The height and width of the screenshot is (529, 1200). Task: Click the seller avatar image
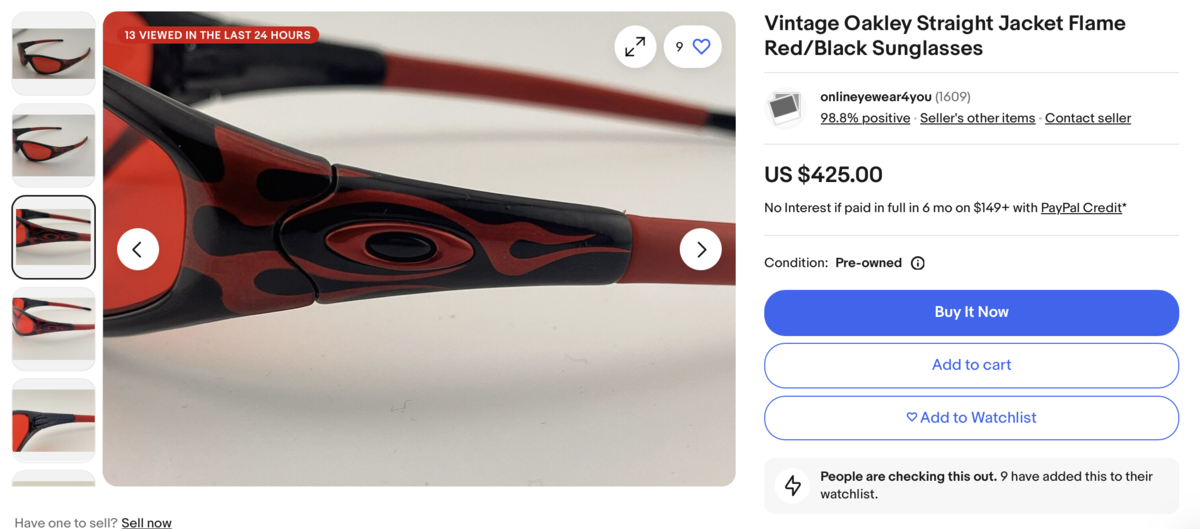[785, 107]
